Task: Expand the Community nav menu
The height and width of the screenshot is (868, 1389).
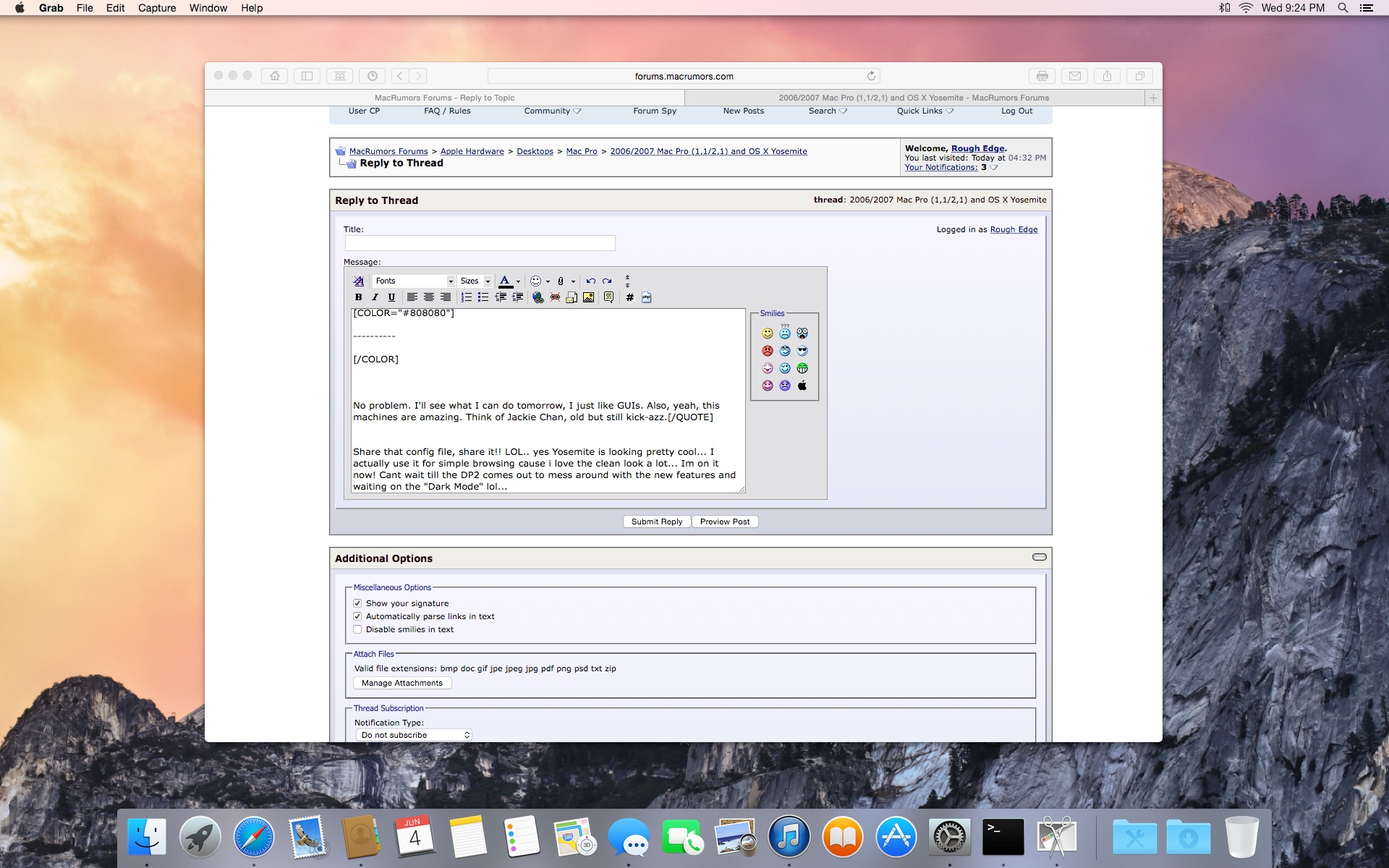Action: 552,111
